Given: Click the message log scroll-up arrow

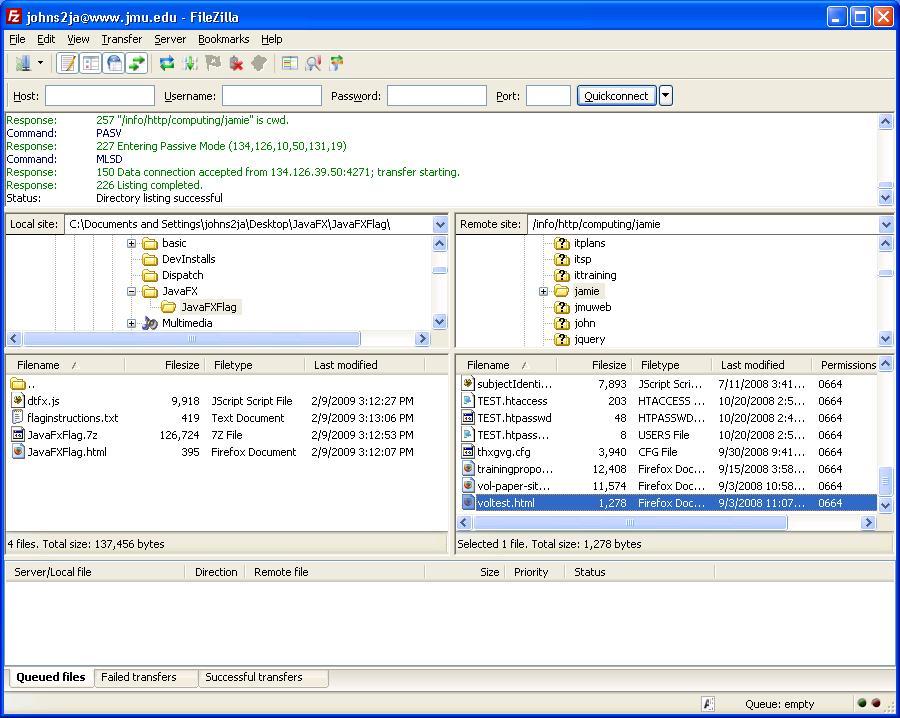Looking at the screenshot, I should tap(886, 122).
